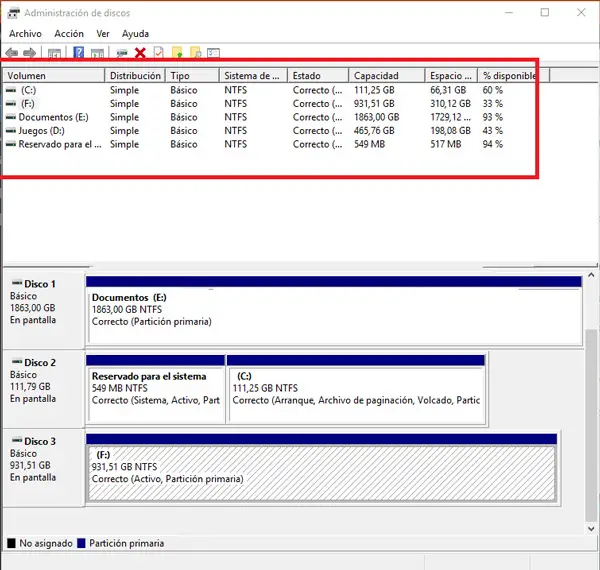Image resolution: width=600 pixels, height=570 pixels.
Task: Toggle the console tree pane toolbar icon
Action: pyautogui.click(x=54, y=53)
